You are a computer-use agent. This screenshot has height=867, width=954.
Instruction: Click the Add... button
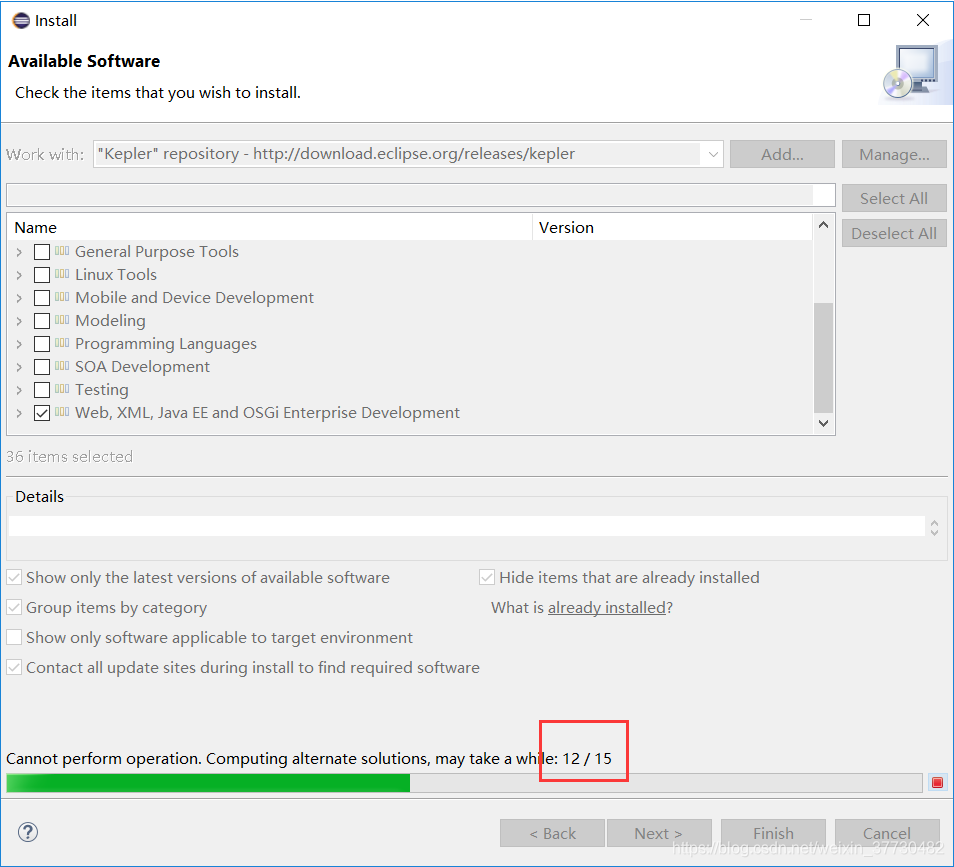coord(782,154)
